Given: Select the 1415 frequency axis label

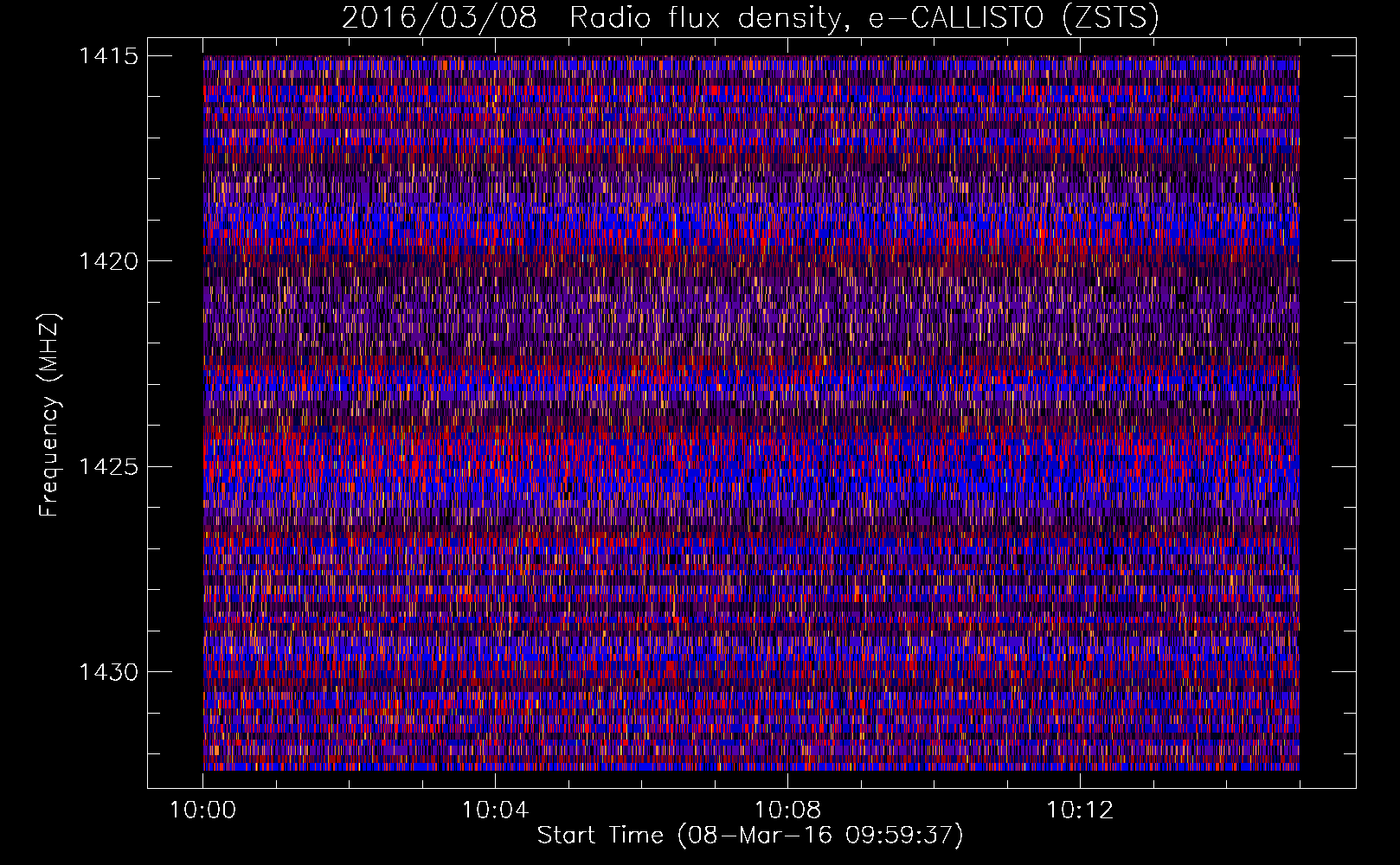Looking at the screenshot, I should point(108,56).
